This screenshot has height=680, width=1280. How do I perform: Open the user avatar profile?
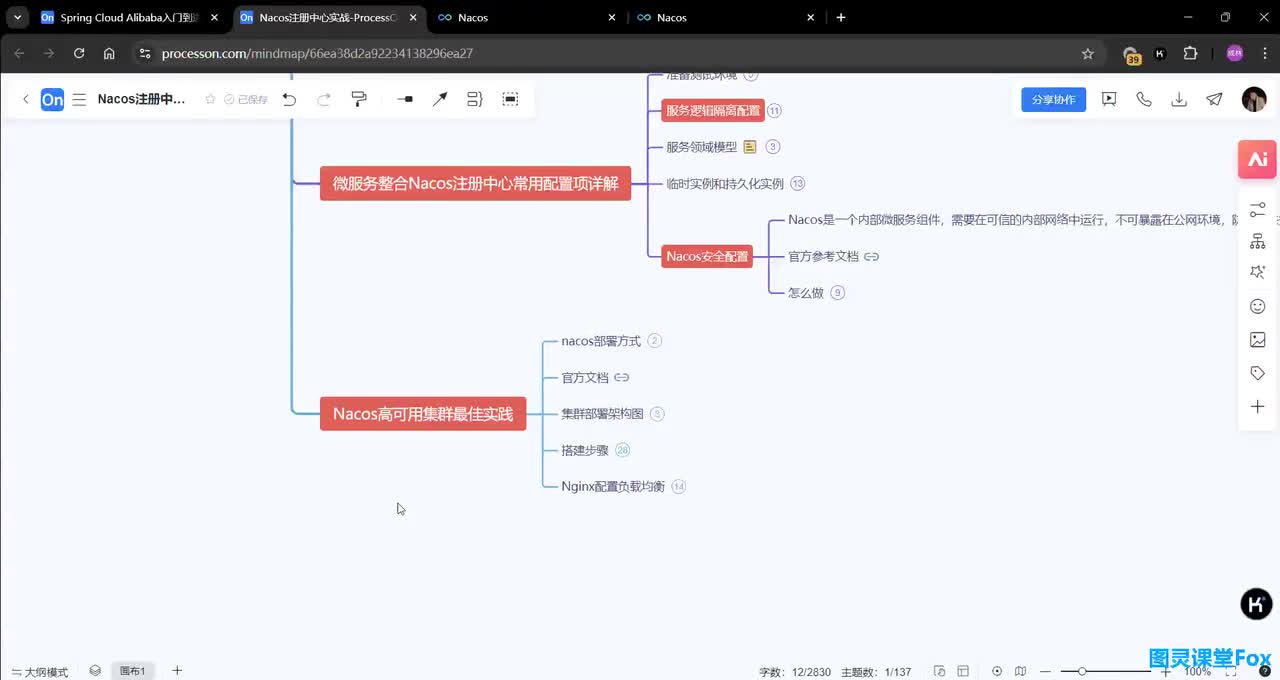(x=1254, y=99)
